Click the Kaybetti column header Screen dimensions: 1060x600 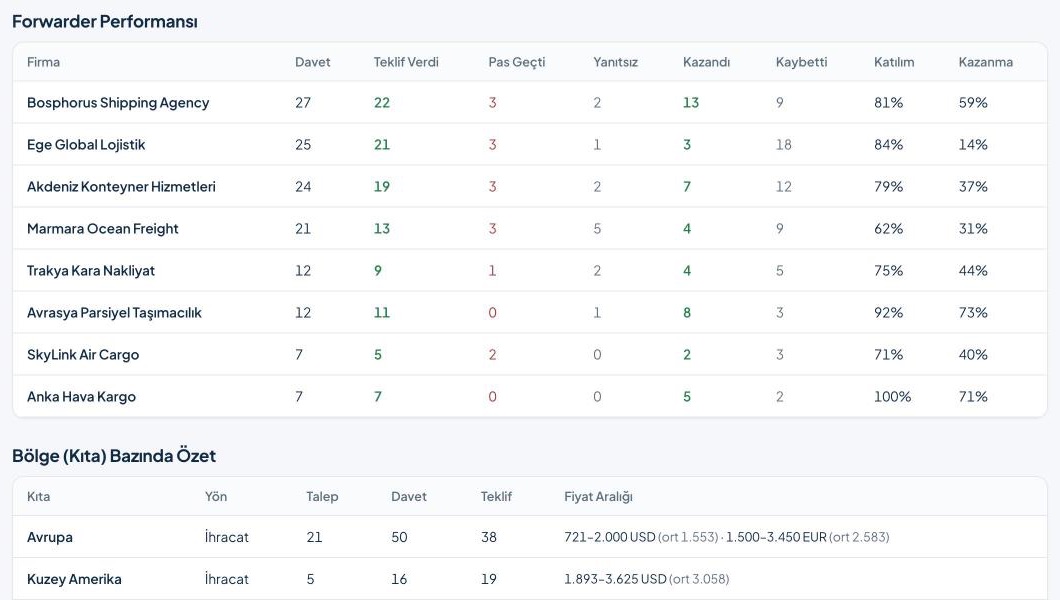801,62
